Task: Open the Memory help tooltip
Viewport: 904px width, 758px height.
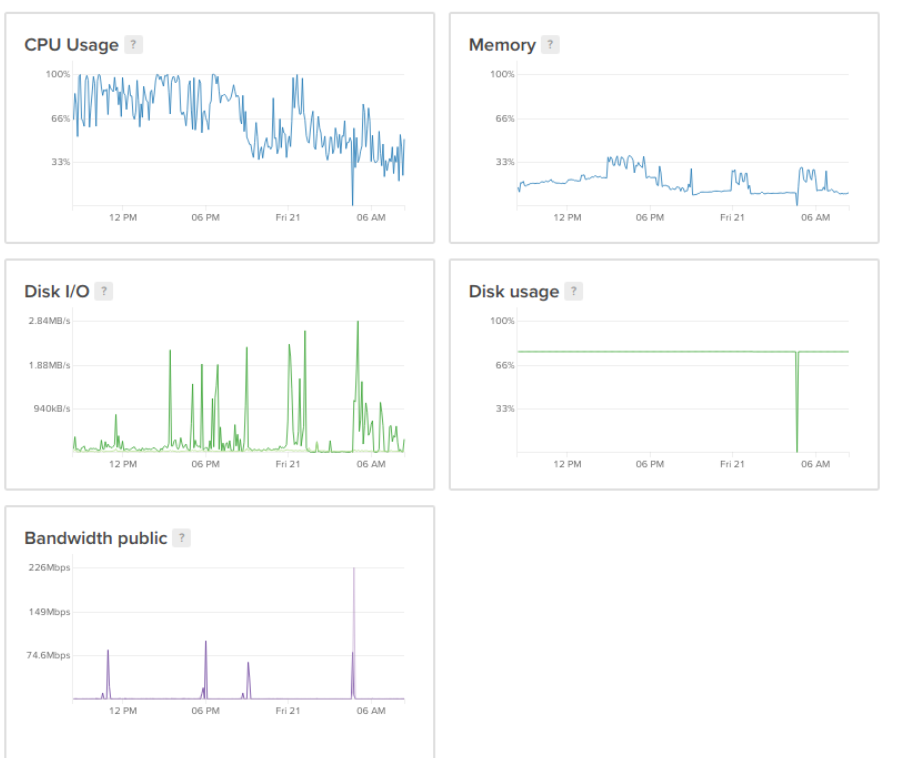Action: point(549,45)
